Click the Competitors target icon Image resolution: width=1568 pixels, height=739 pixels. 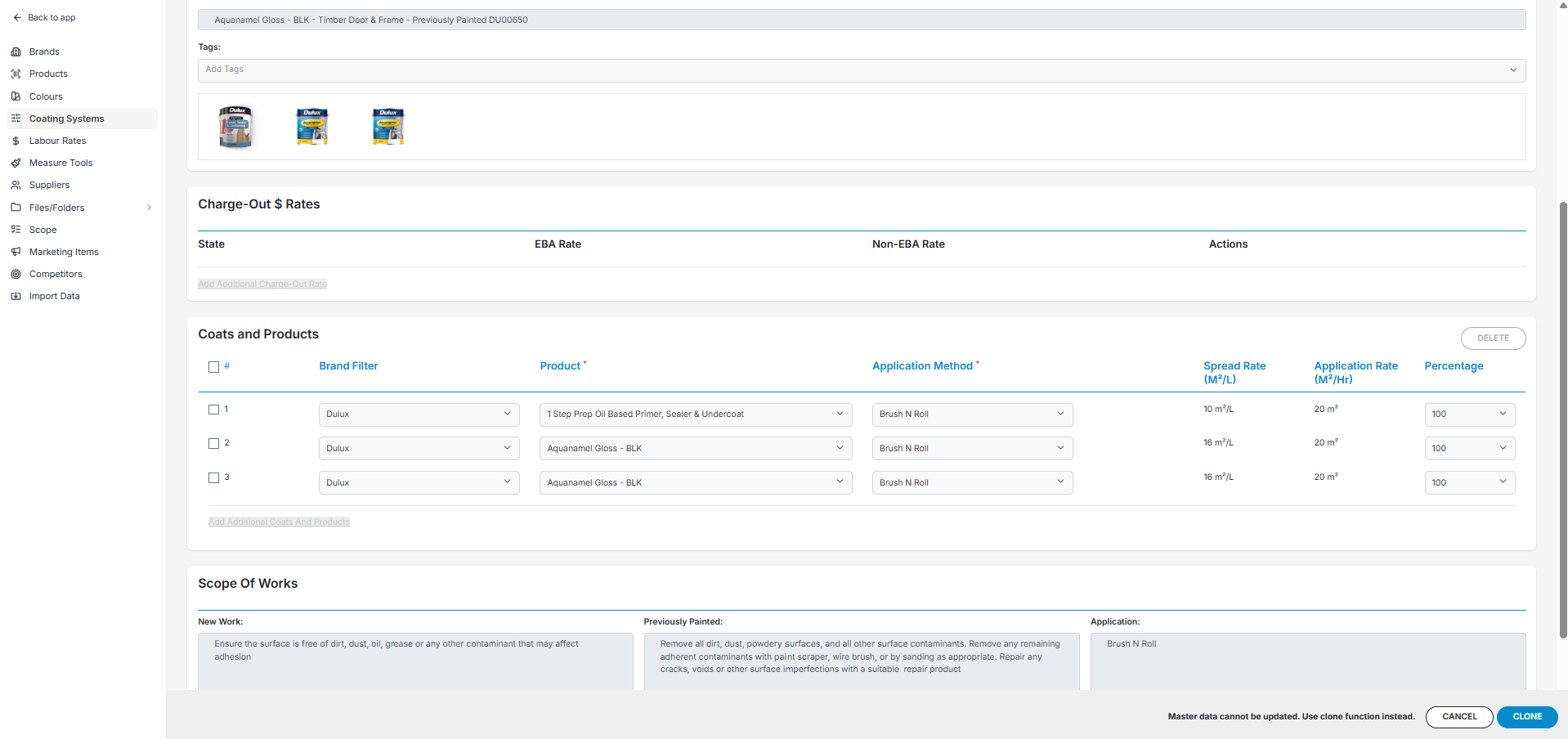[16, 274]
